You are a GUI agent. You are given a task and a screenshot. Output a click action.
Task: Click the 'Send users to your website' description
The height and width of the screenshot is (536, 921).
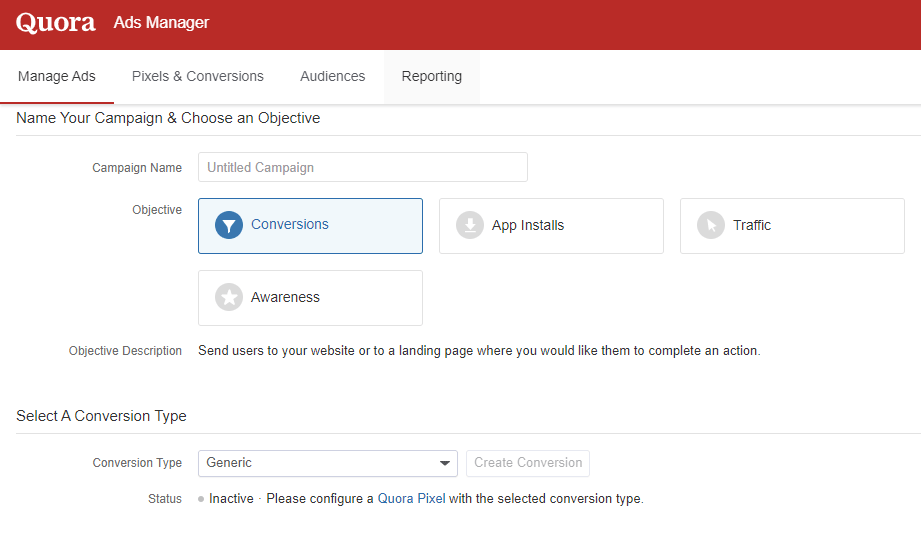pos(479,350)
